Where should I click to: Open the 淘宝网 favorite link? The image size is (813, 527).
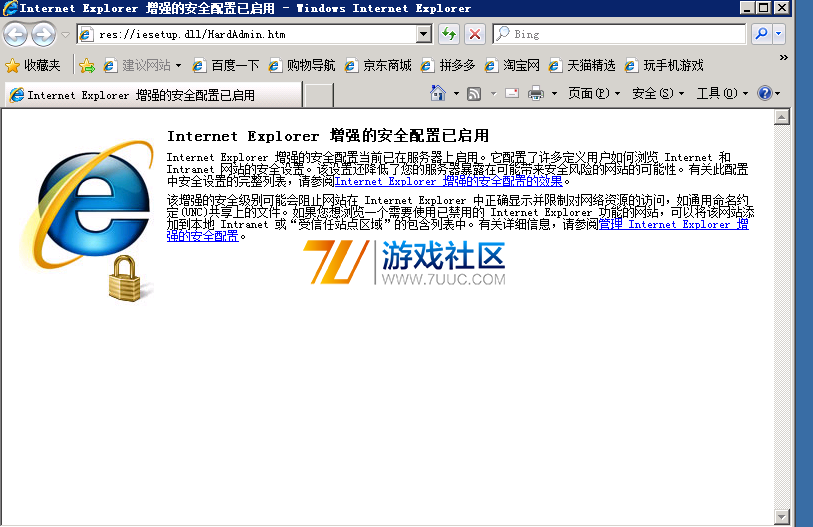[x=512, y=65]
